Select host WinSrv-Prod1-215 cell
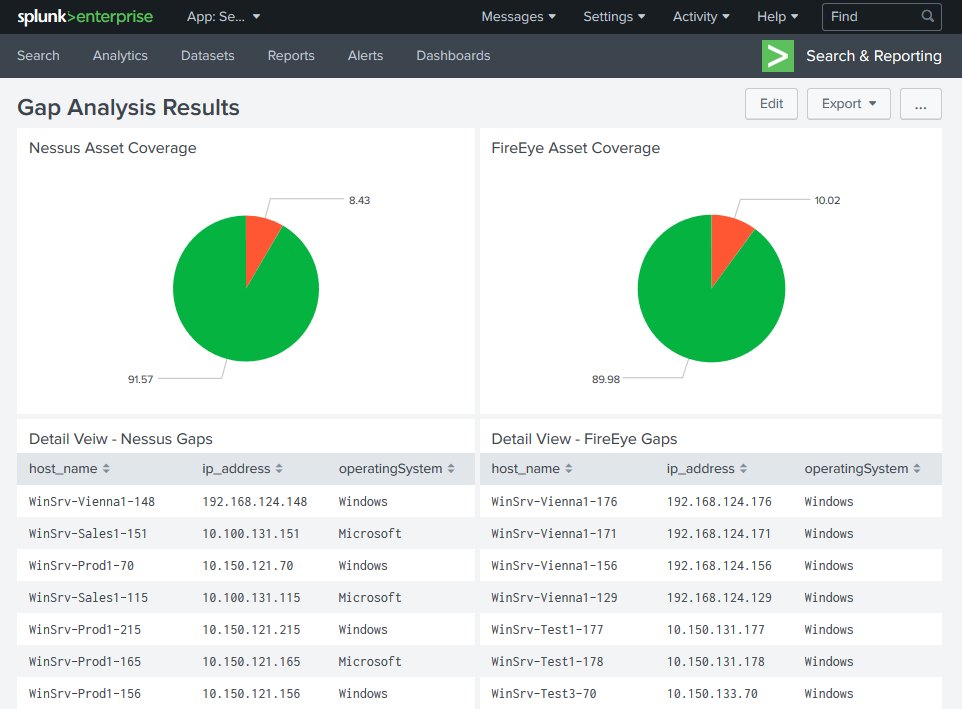Image resolution: width=962 pixels, height=709 pixels. [85, 629]
